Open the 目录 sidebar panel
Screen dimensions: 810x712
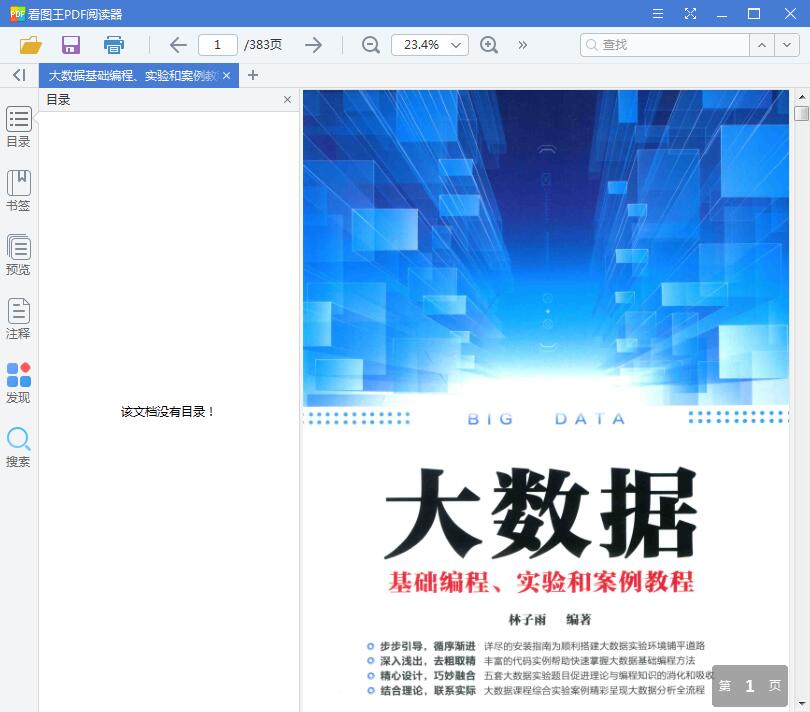pyautogui.click(x=19, y=127)
